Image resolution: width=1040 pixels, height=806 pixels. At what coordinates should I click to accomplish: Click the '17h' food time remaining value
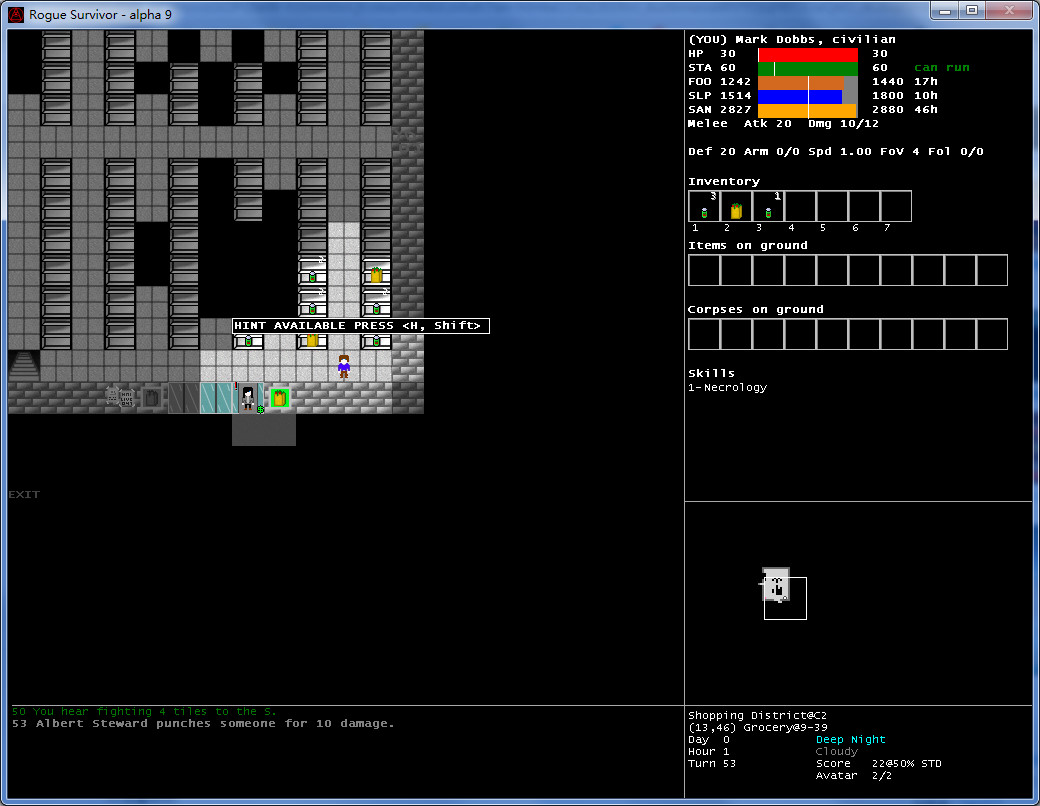926,82
